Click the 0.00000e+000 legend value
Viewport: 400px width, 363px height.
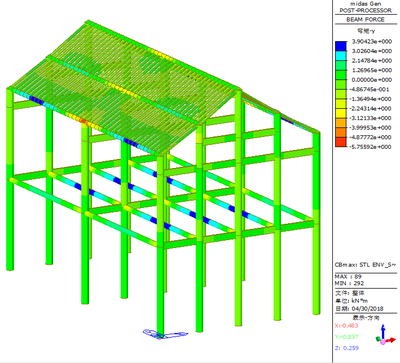pos(371,80)
